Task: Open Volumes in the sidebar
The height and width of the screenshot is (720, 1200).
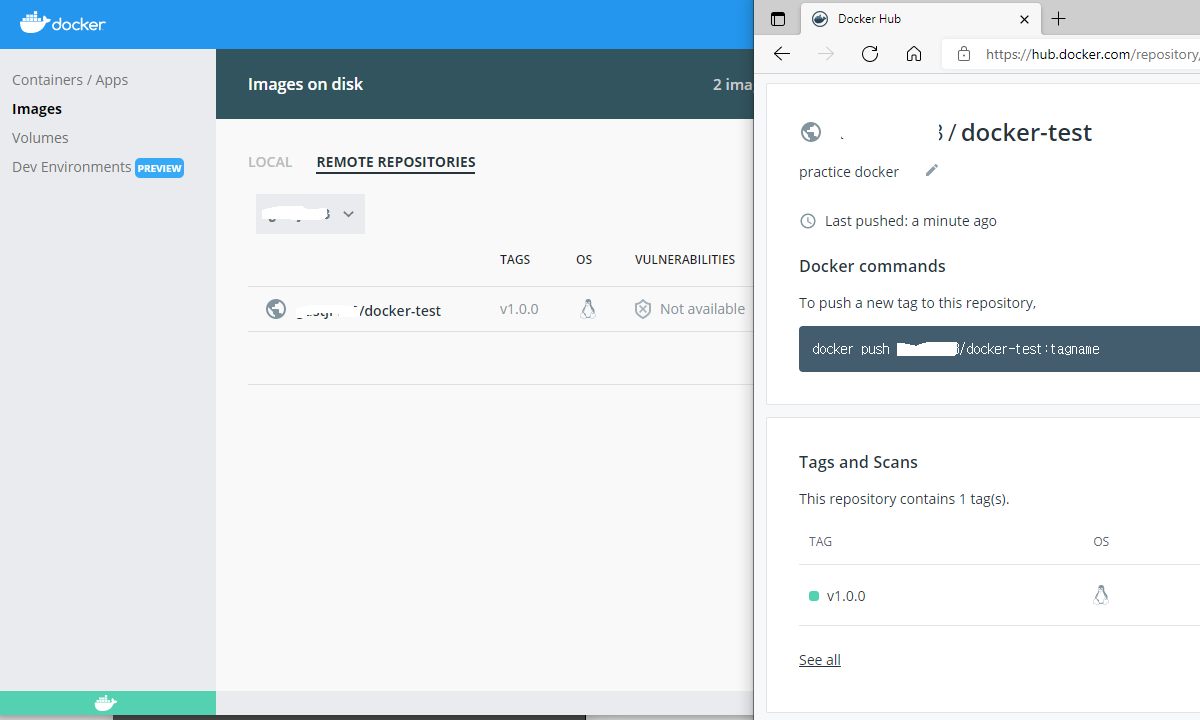Action: pyautogui.click(x=40, y=138)
